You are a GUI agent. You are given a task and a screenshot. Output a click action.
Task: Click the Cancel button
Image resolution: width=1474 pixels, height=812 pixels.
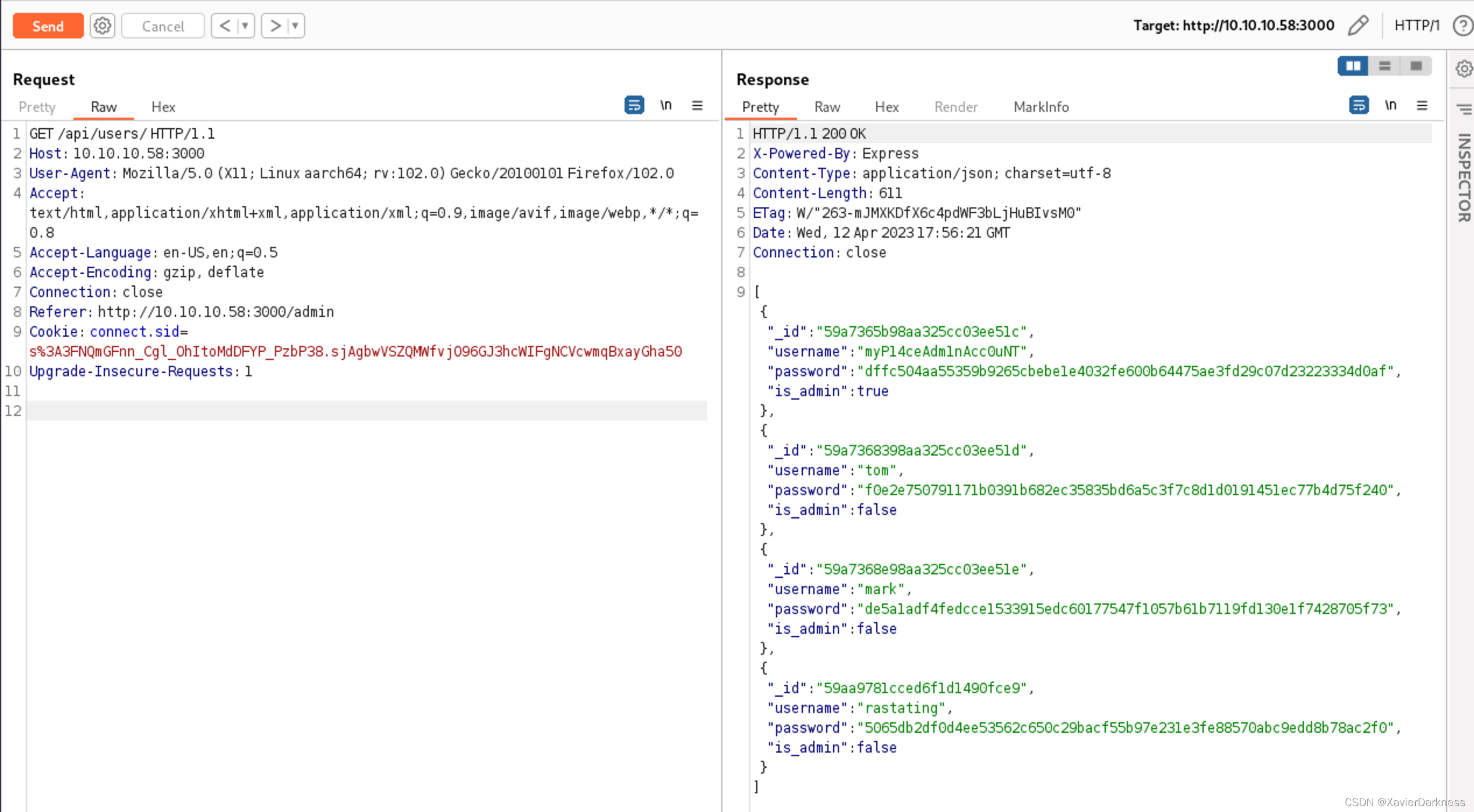tap(163, 26)
